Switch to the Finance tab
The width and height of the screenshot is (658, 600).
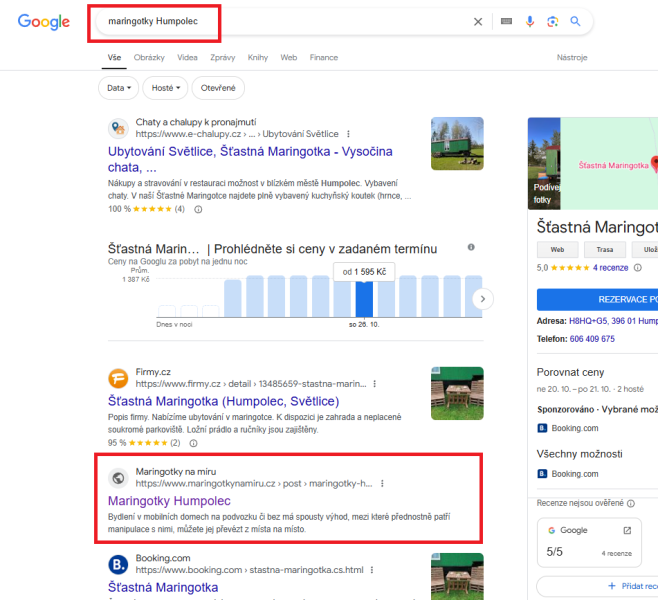click(x=324, y=57)
